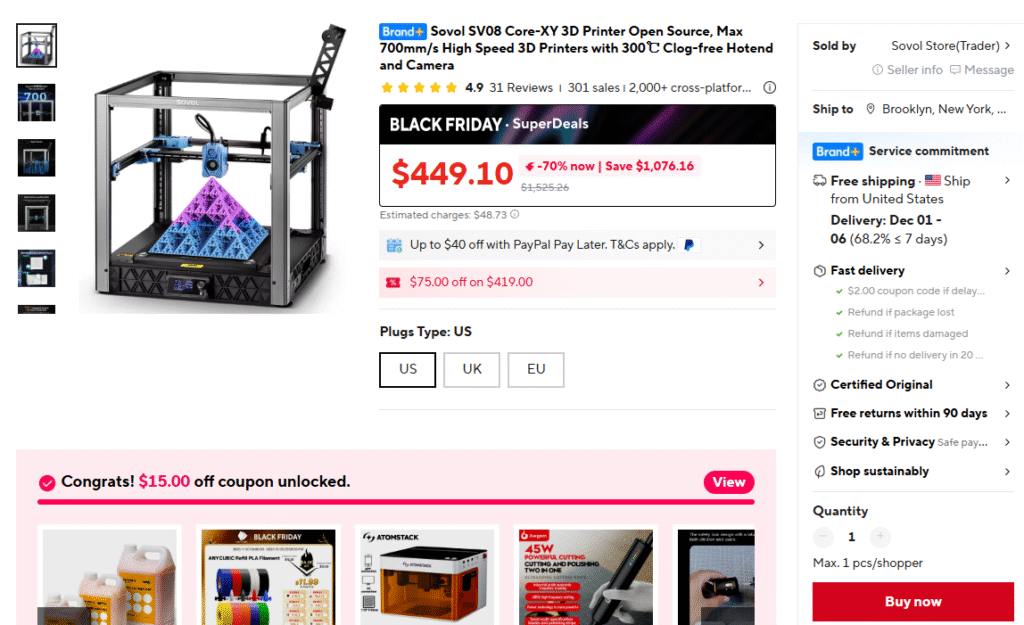Expand the Certified Original section
This screenshot has width=1024, height=625.
[x=1007, y=385]
